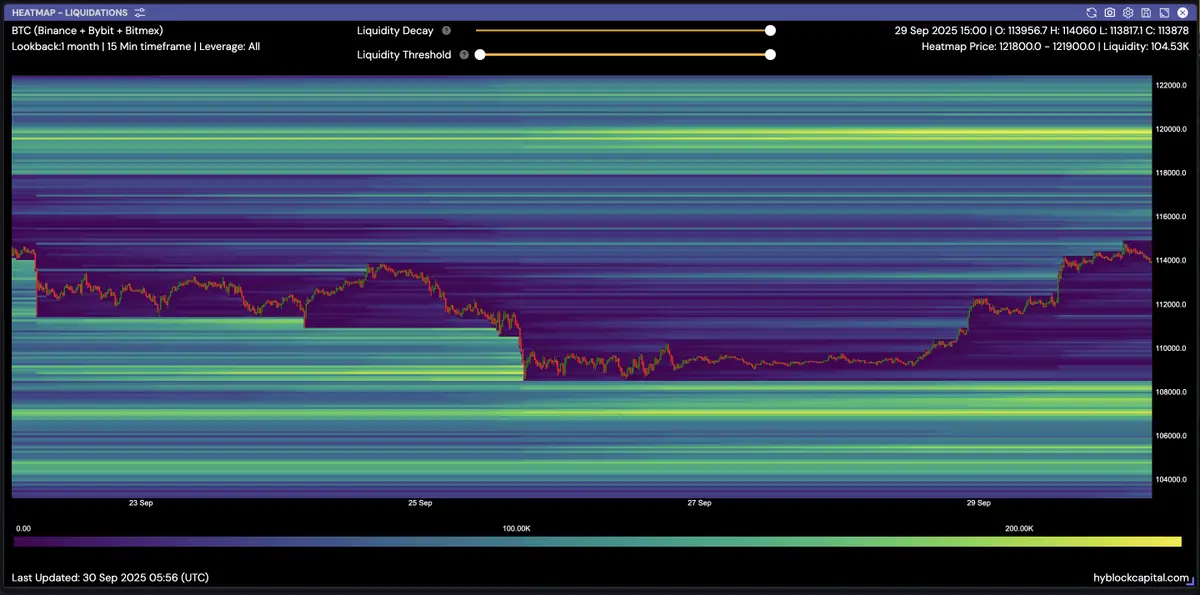
Task: Click the 116000.0 price axis label
Action: [x=1171, y=217]
